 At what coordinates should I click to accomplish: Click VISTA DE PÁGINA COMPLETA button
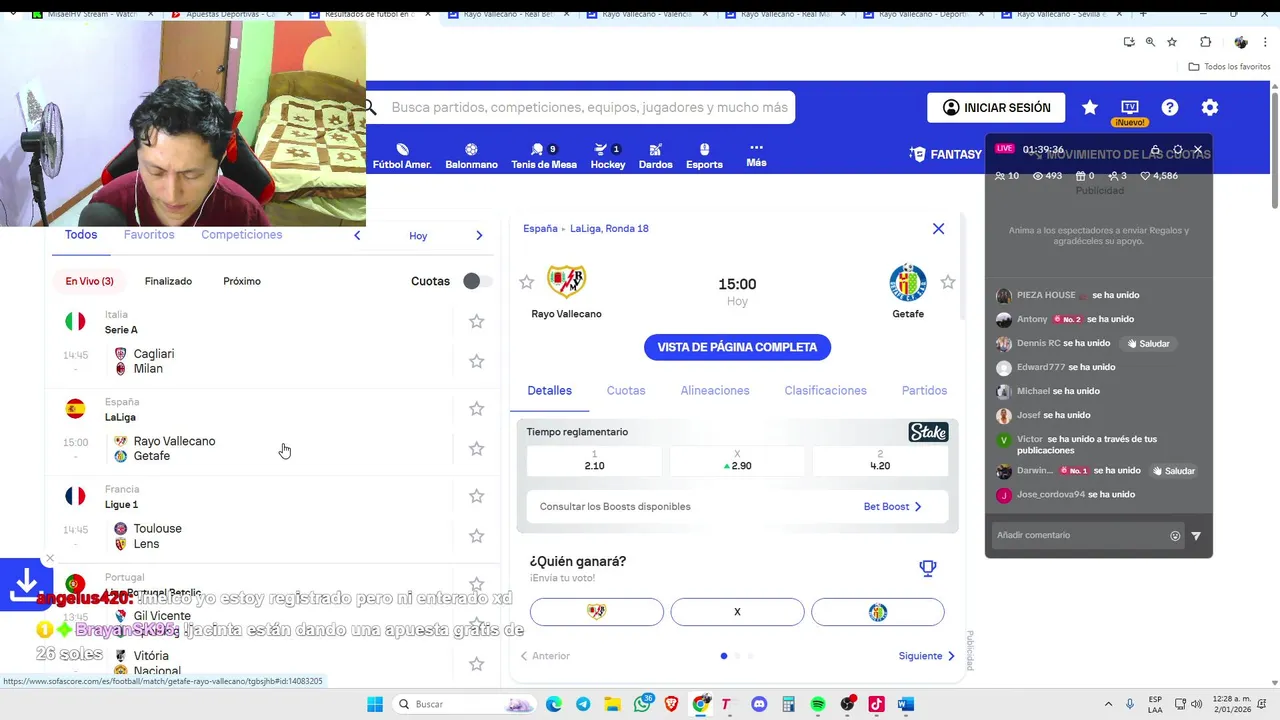pyautogui.click(x=737, y=347)
